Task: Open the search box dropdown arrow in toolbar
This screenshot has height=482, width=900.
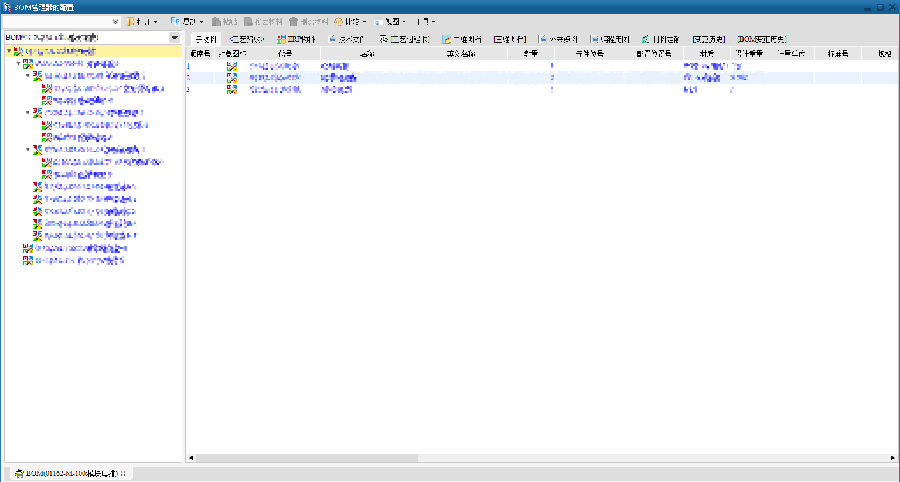Action: pyautogui.click(x=115, y=22)
